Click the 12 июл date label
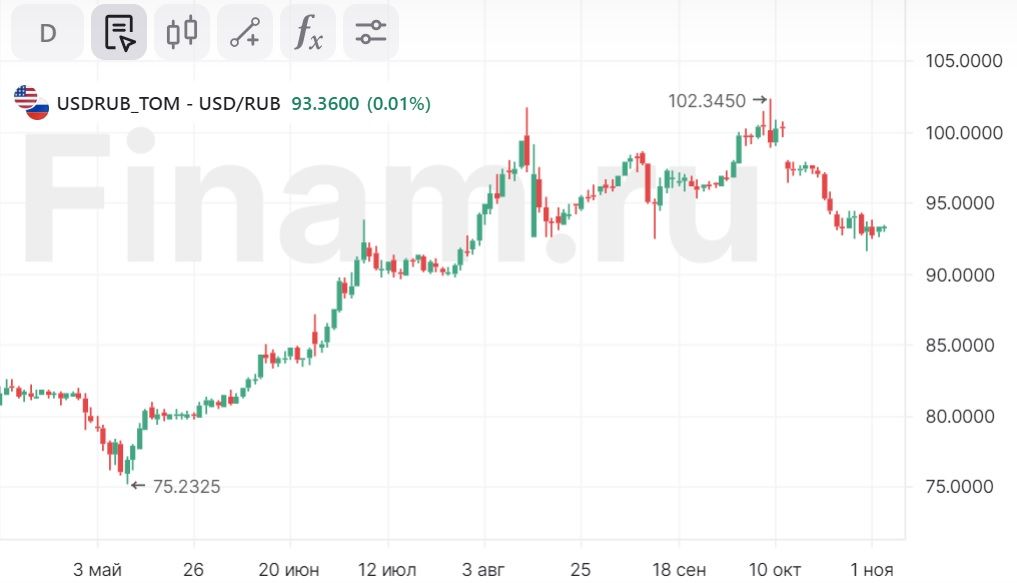Image resolution: width=1017 pixels, height=583 pixels. pyautogui.click(x=386, y=569)
